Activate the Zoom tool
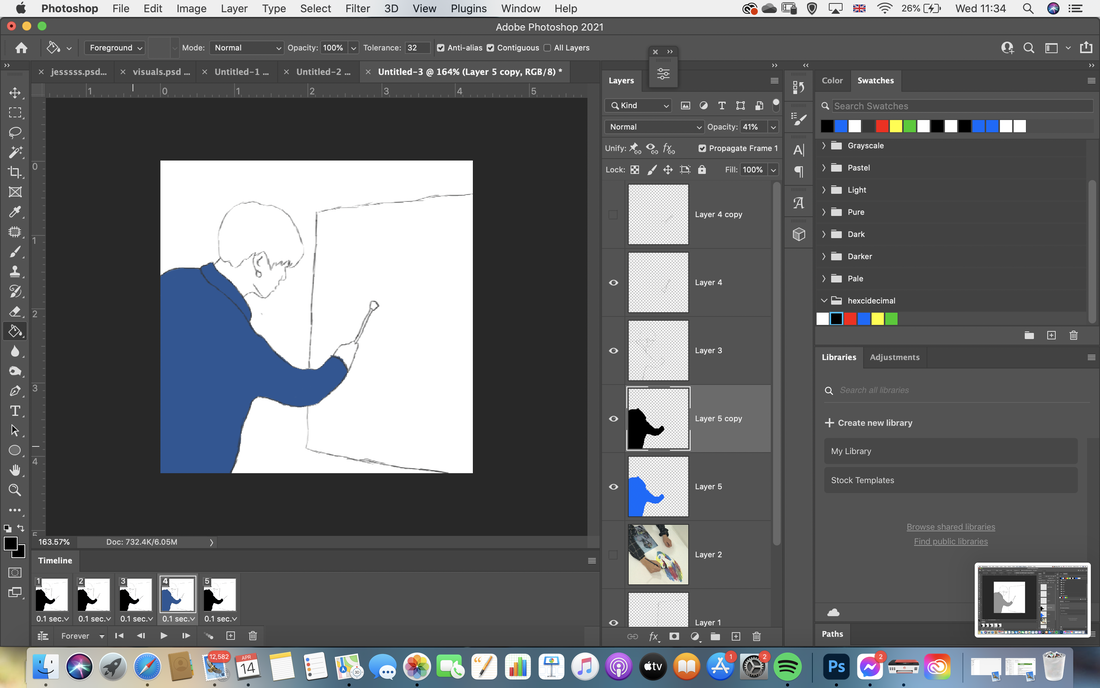The image size is (1100, 688). [15, 490]
